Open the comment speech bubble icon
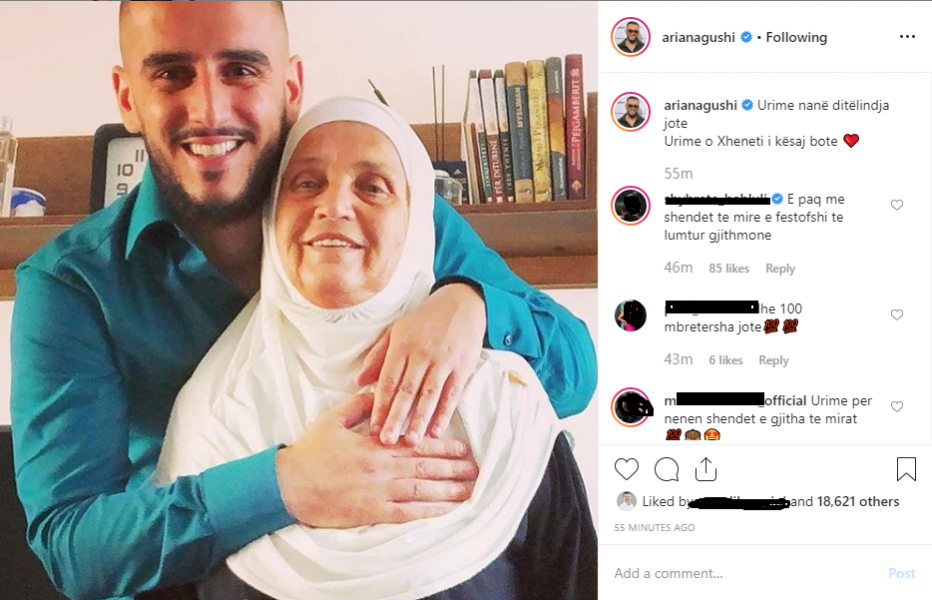932x600 pixels. (x=666, y=469)
